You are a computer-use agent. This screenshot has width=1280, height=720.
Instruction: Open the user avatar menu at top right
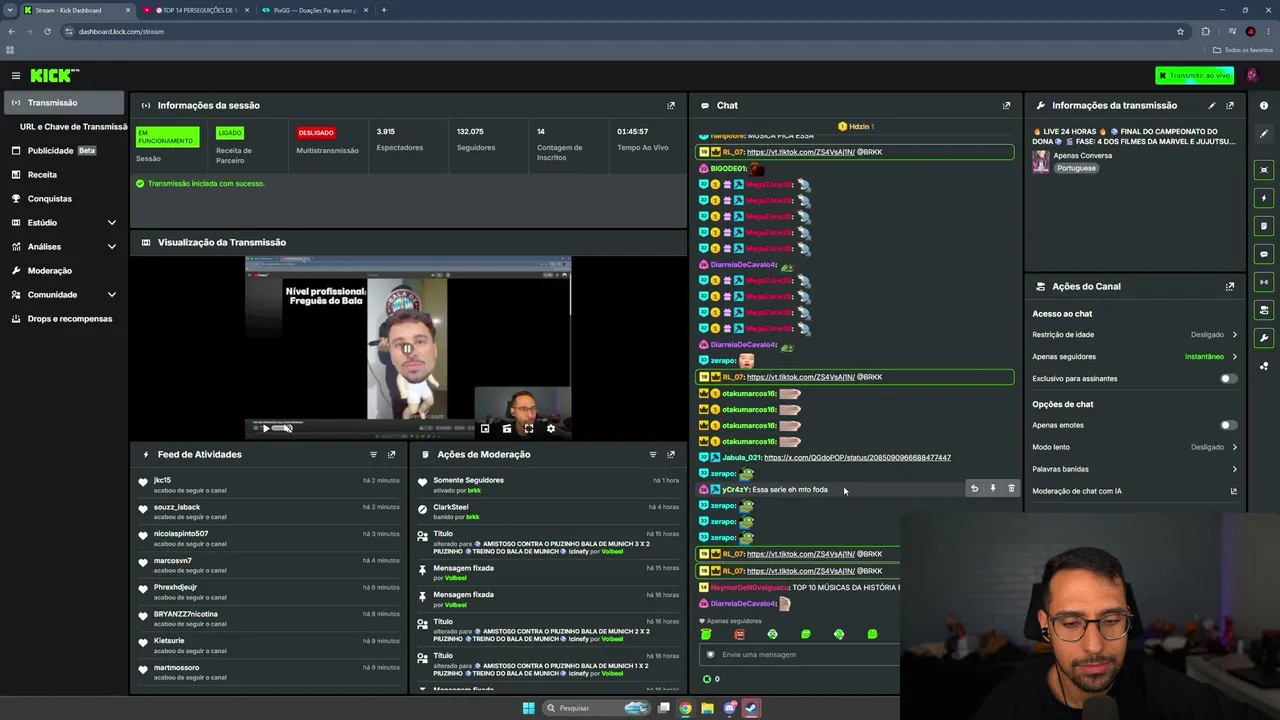click(x=1252, y=76)
